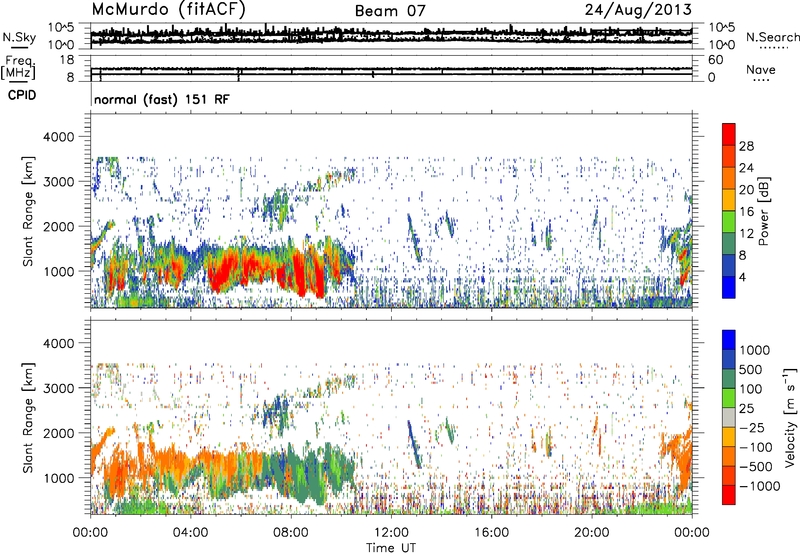Click the CPID row label
800x554 pixels.
(x=22, y=95)
